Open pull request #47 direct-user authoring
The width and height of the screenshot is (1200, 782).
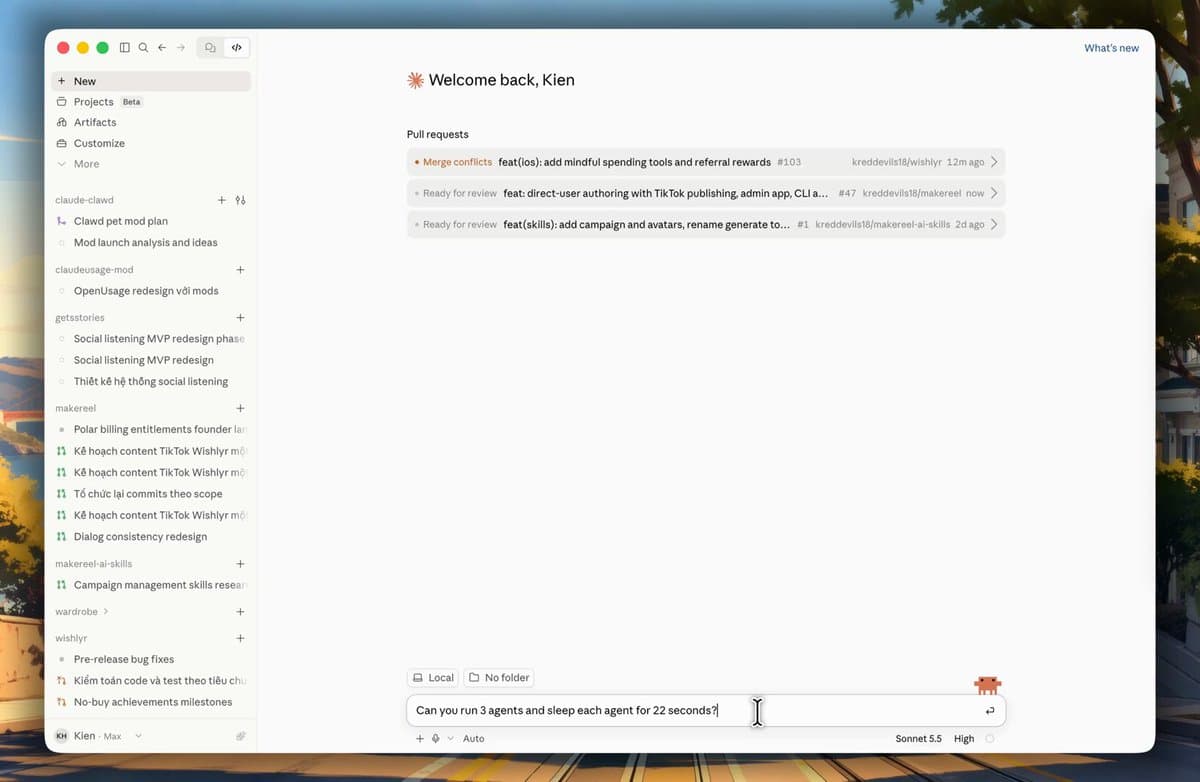(x=706, y=193)
